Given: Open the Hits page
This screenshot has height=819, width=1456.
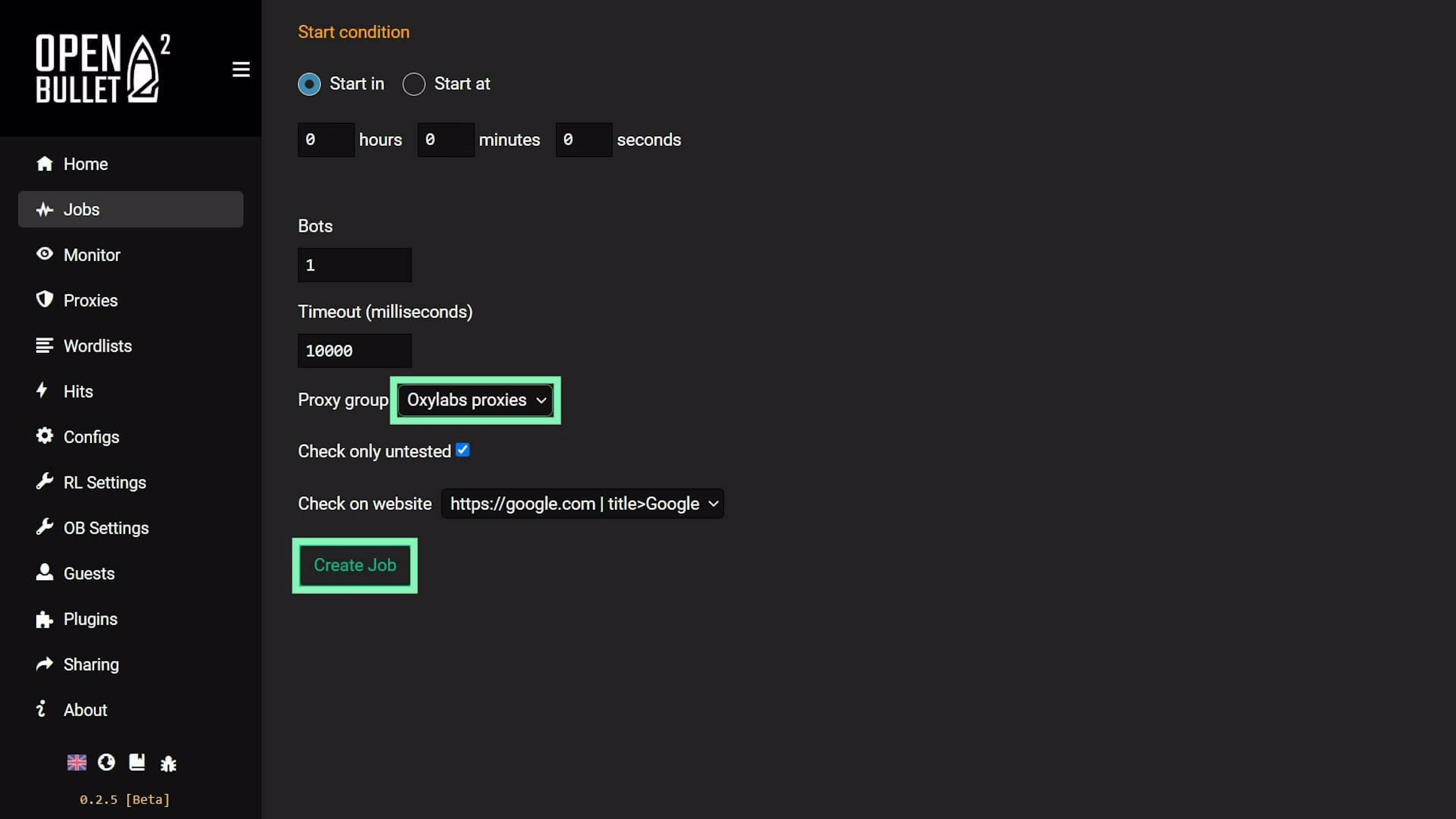Looking at the screenshot, I should click(x=130, y=391).
